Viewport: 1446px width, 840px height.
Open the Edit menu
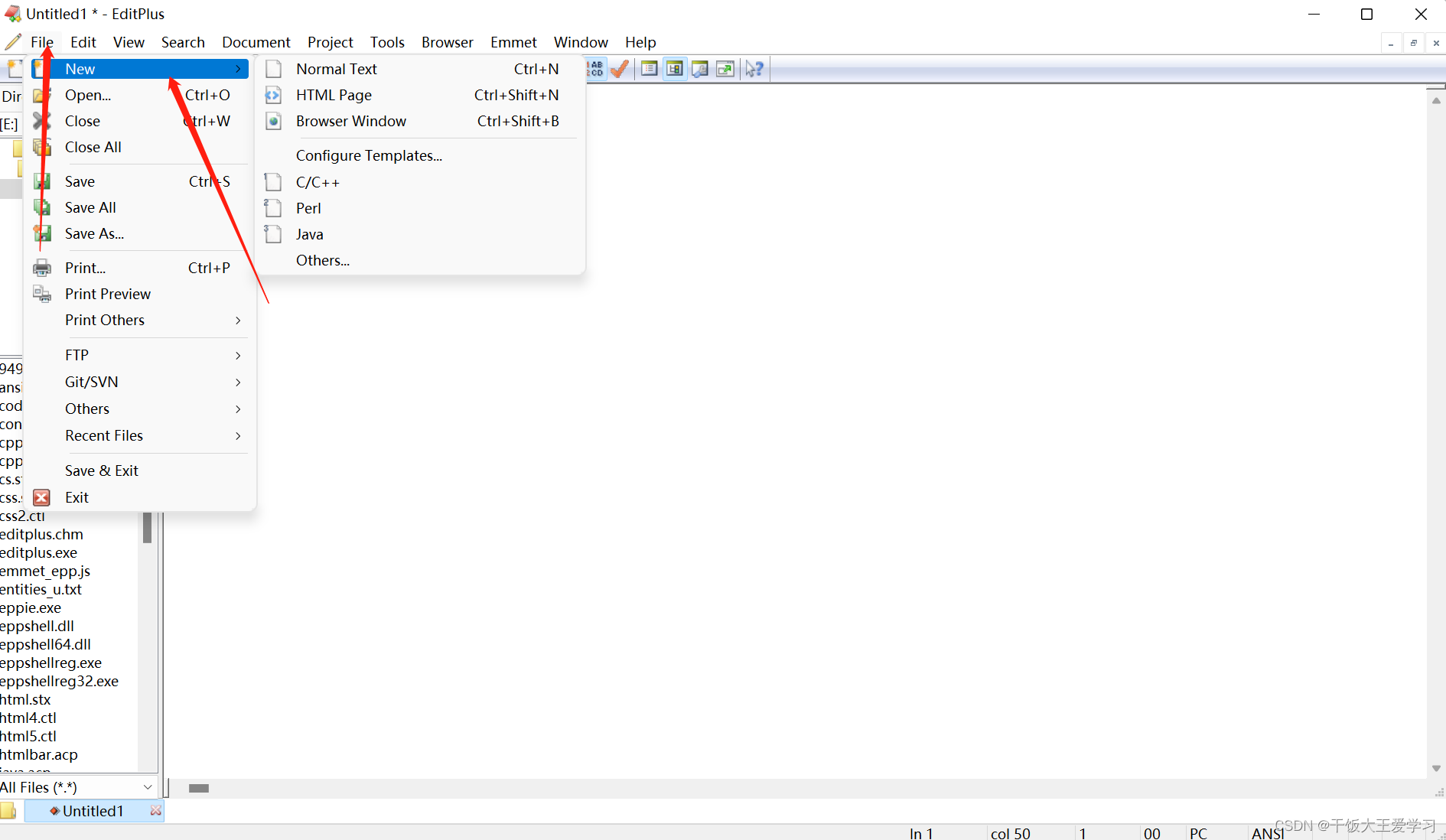pos(83,42)
